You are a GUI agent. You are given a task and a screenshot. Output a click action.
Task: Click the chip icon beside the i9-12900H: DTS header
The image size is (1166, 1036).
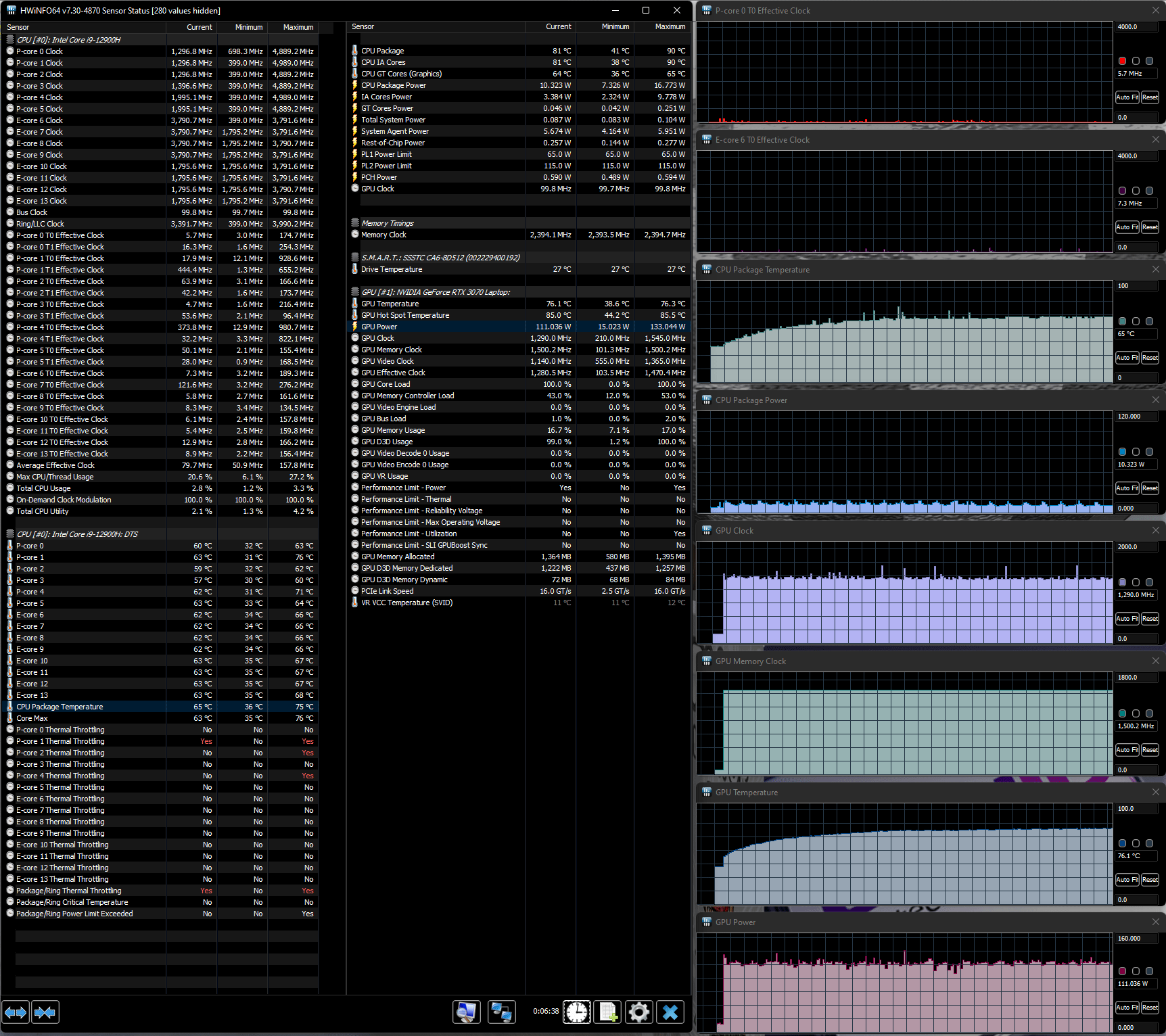coord(10,534)
